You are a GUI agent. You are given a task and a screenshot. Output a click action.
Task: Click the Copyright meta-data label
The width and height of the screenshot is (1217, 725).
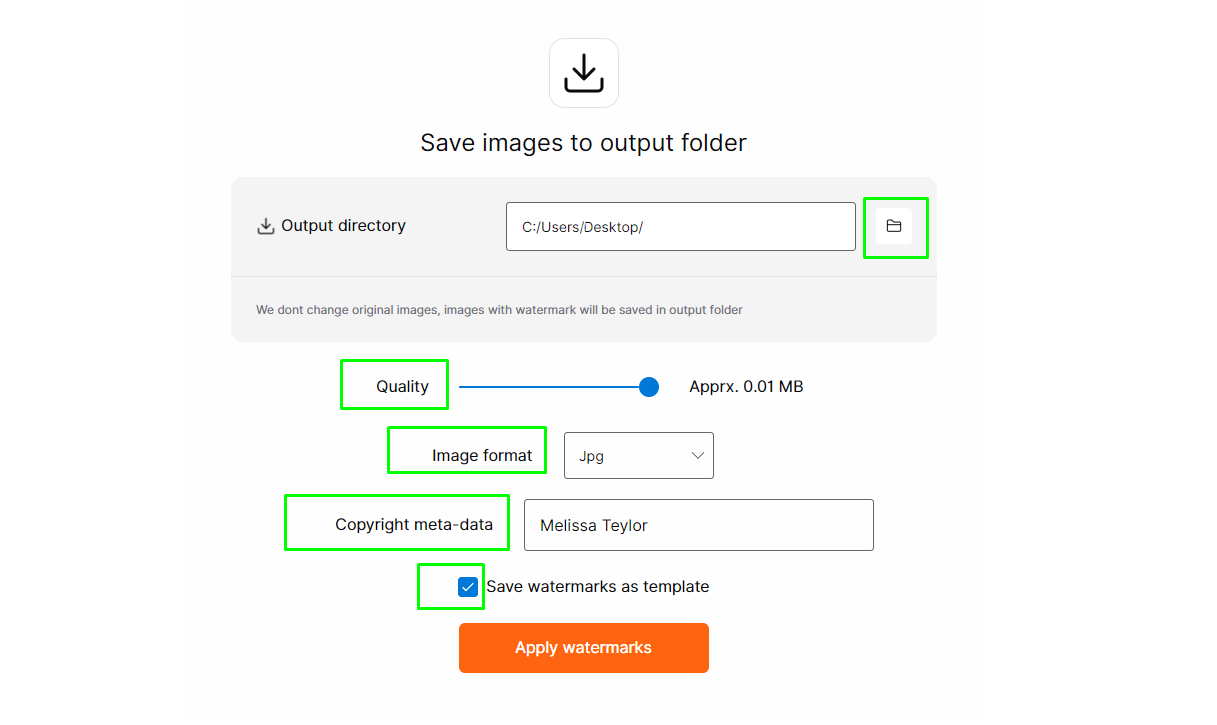(x=414, y=525)
